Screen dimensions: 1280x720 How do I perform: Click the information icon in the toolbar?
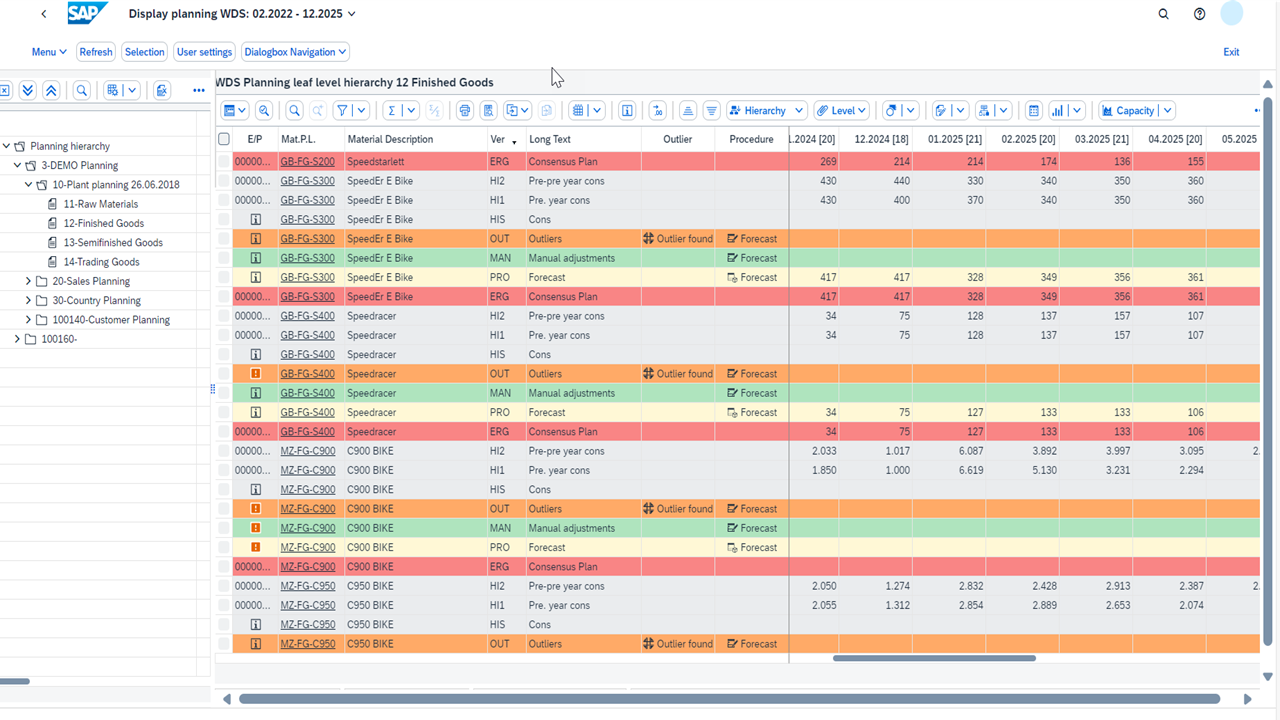click(x=627, y=110)
